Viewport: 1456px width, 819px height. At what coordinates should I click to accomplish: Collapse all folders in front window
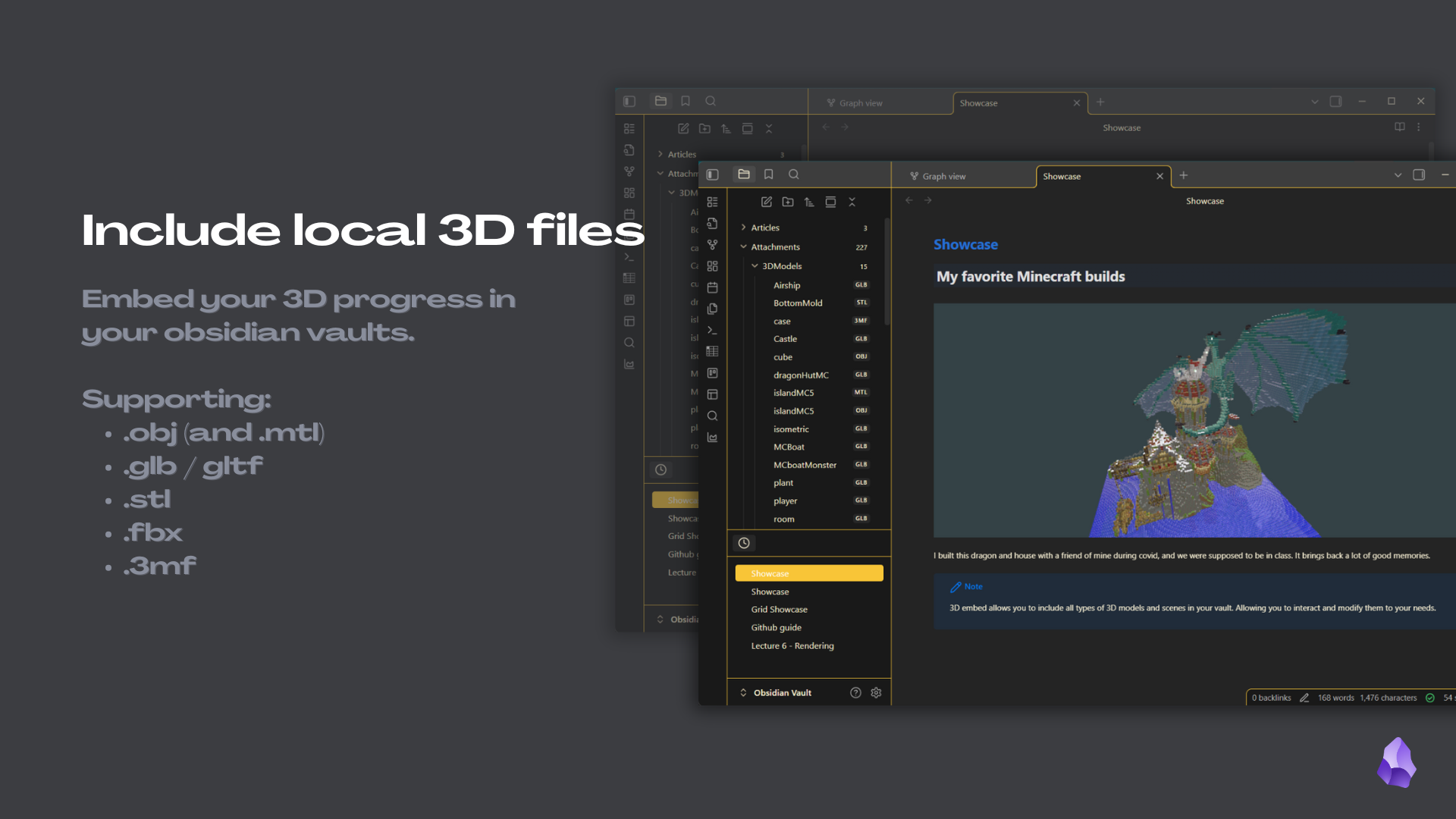852,202
